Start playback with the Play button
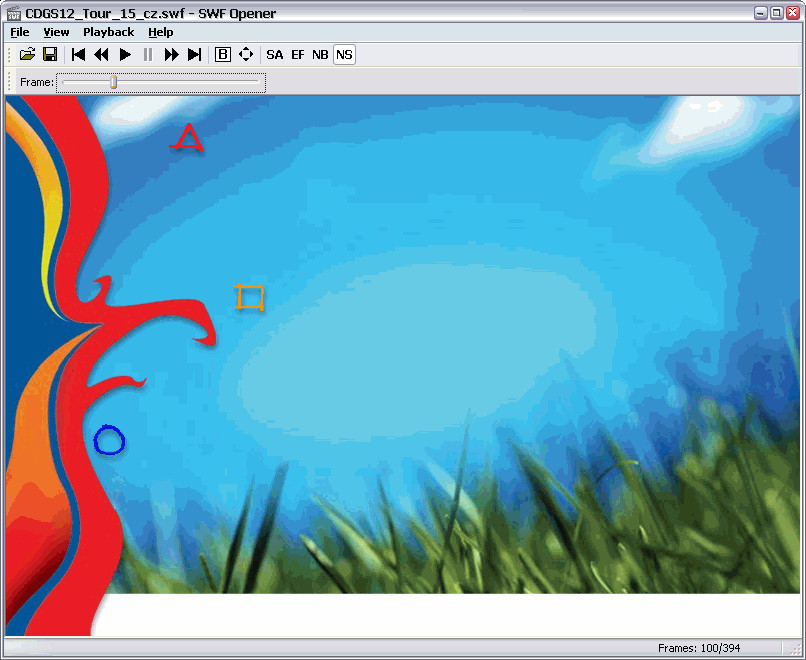The image size is (806, 660). 125,54
